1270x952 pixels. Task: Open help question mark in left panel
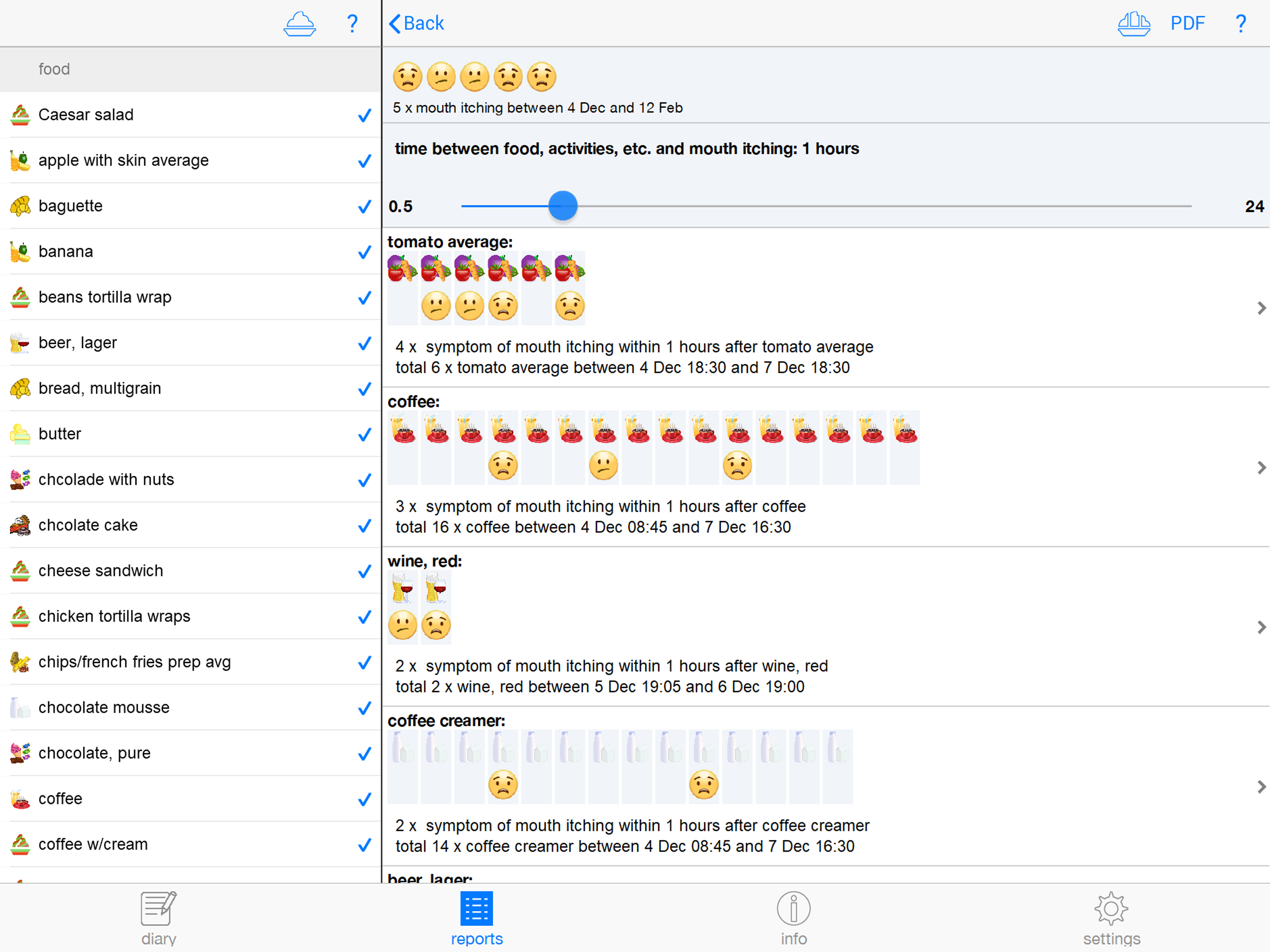coord(352,24)
